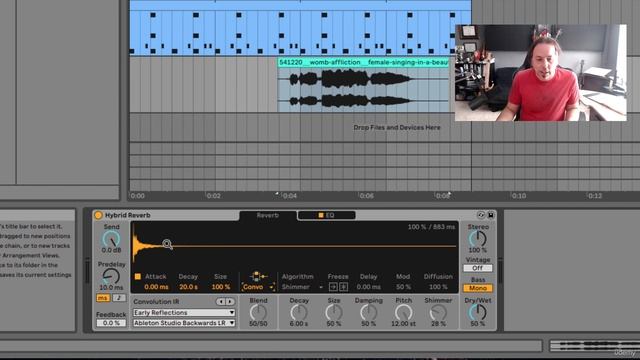The image size is (640, 360).
Task: Toggle the Hybrid Reverb device activator
Action: click(x=98, y=215)
